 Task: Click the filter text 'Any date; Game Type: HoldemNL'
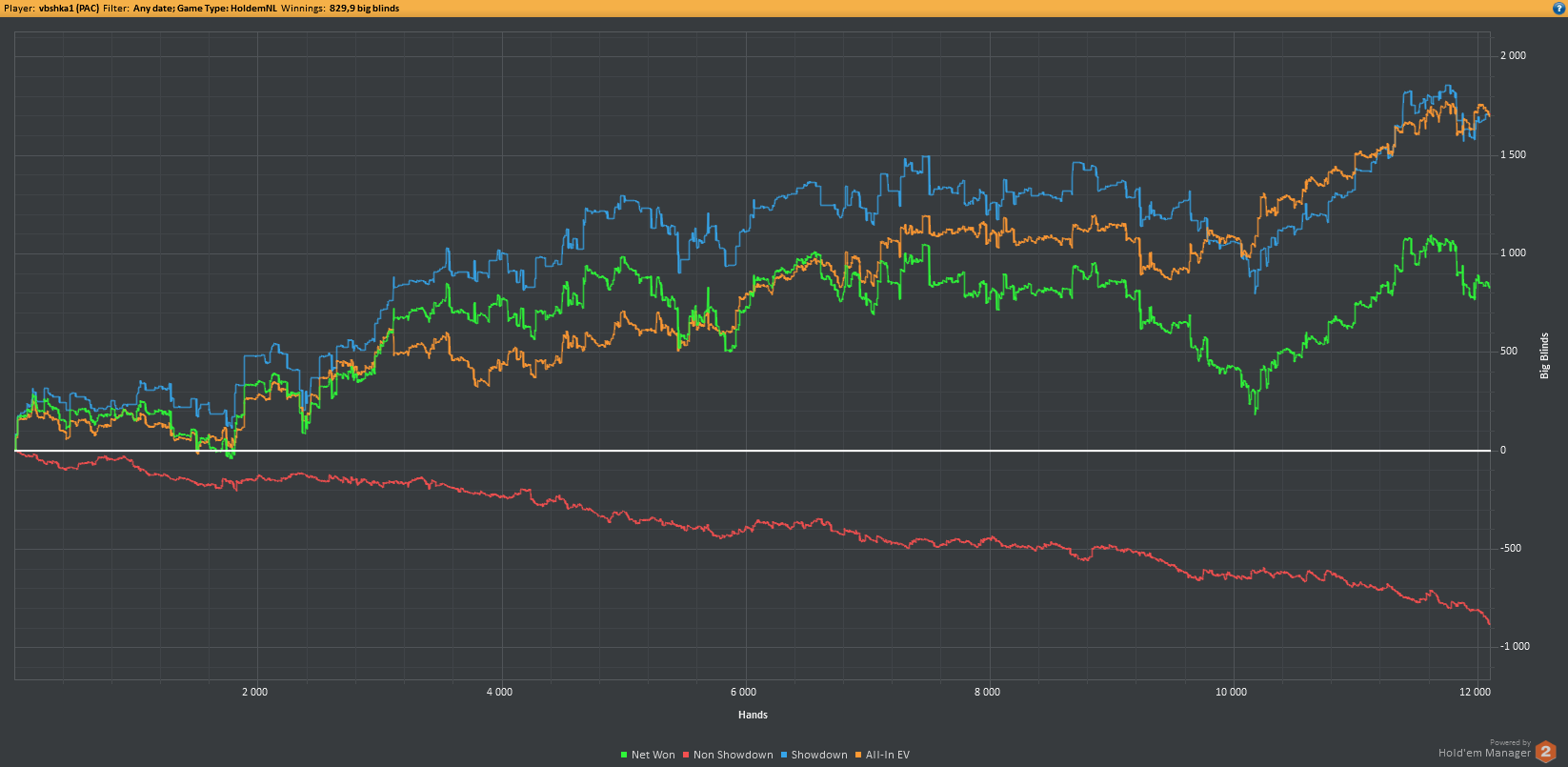[205, 8]
